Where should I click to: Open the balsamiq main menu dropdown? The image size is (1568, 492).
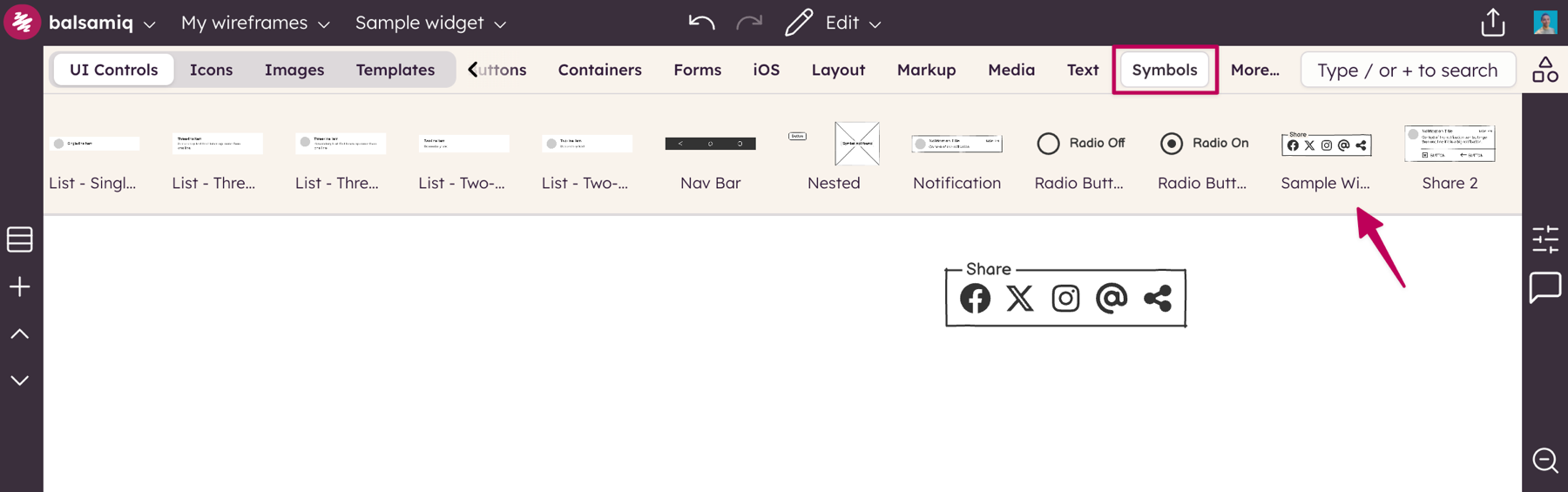point(101,23)
